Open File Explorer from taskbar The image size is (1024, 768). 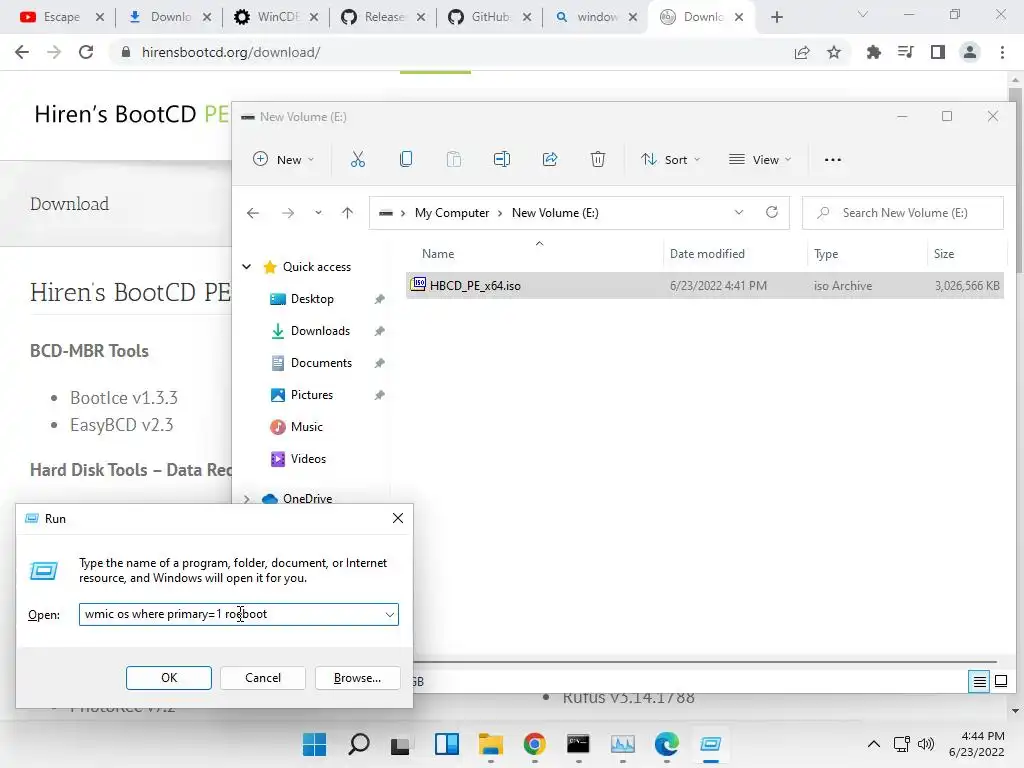click(490, 744)
